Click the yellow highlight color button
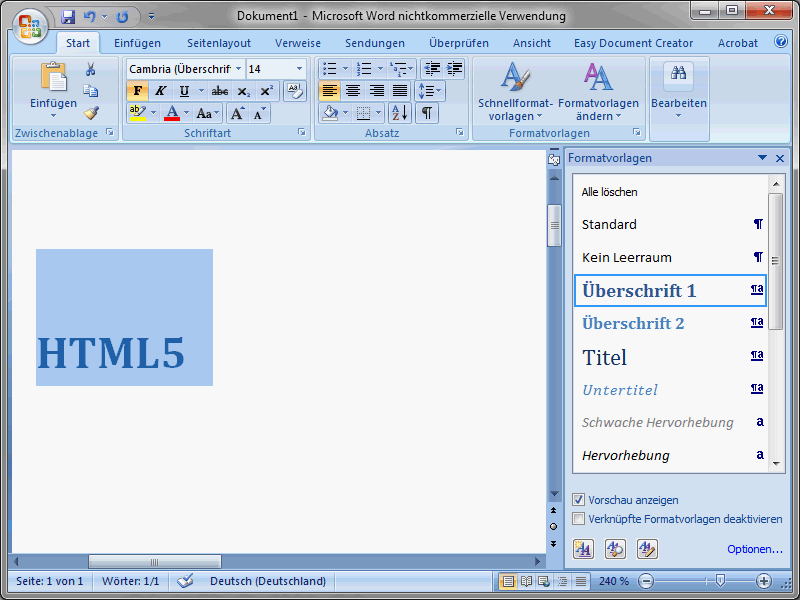 click(138, 113)
